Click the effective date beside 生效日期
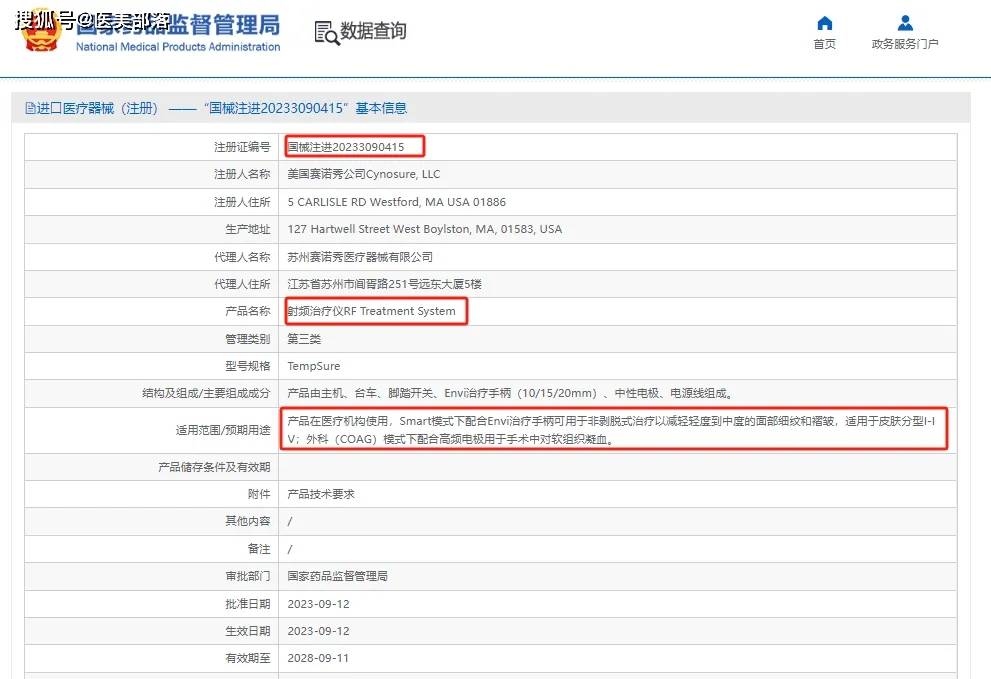 [x=319, y=631]
